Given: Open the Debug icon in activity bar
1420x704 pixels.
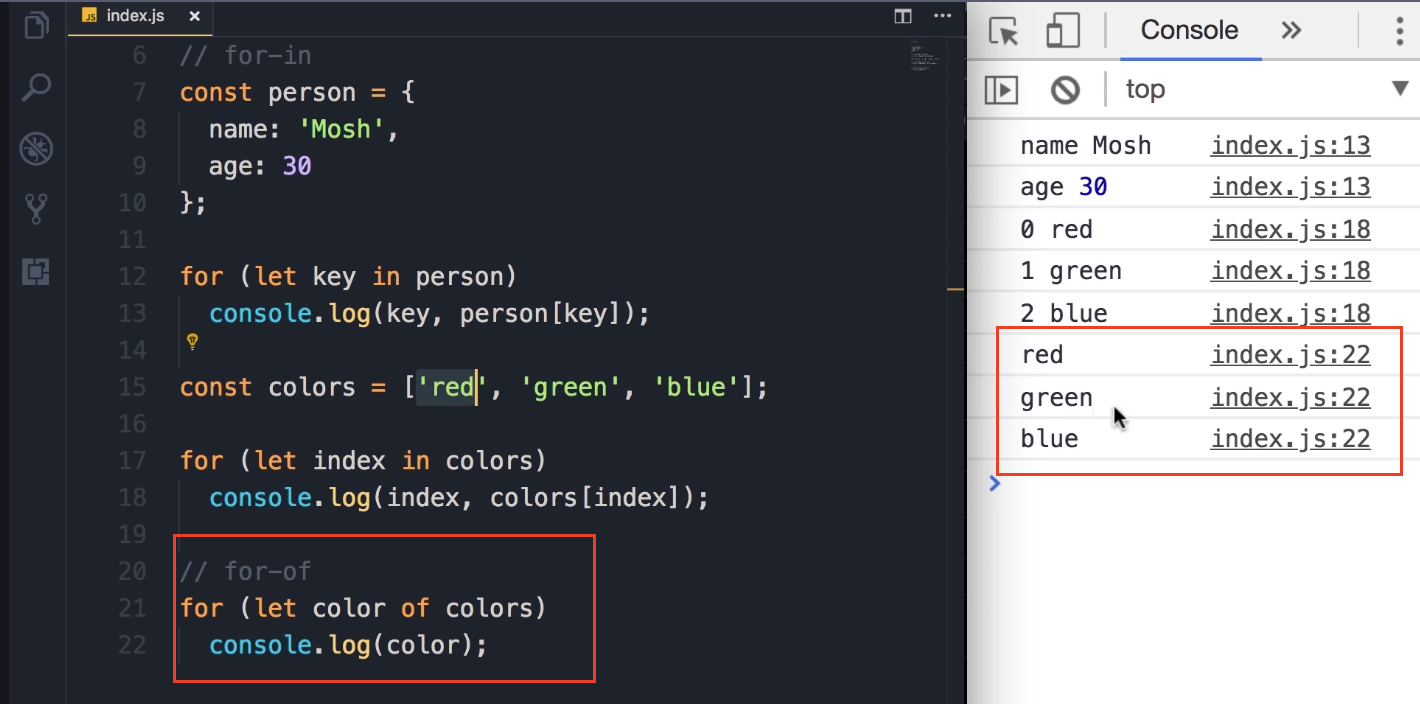Looking at the screenshot, I should click(x=36, y=149).
